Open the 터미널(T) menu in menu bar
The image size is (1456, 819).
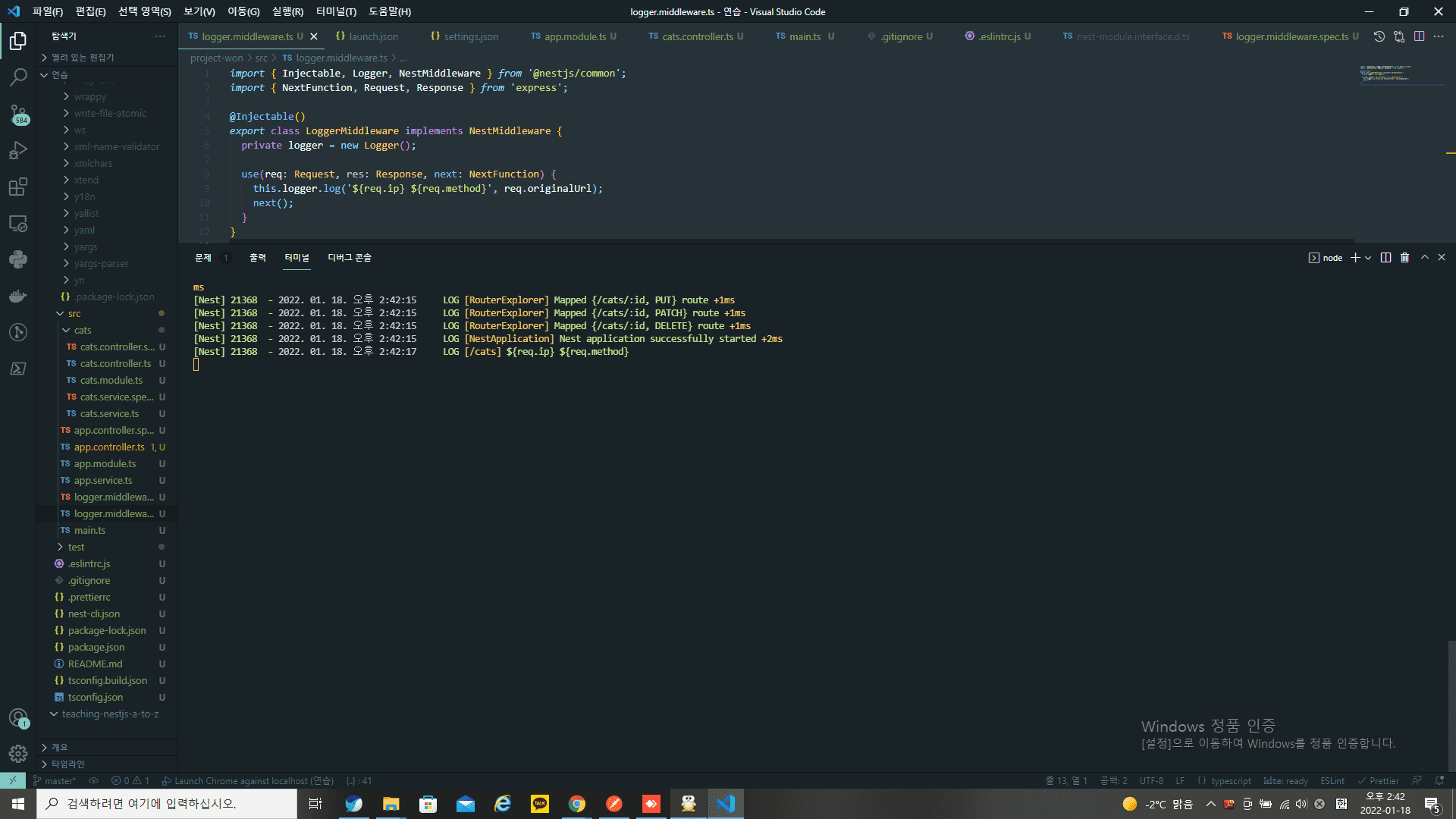335,11
